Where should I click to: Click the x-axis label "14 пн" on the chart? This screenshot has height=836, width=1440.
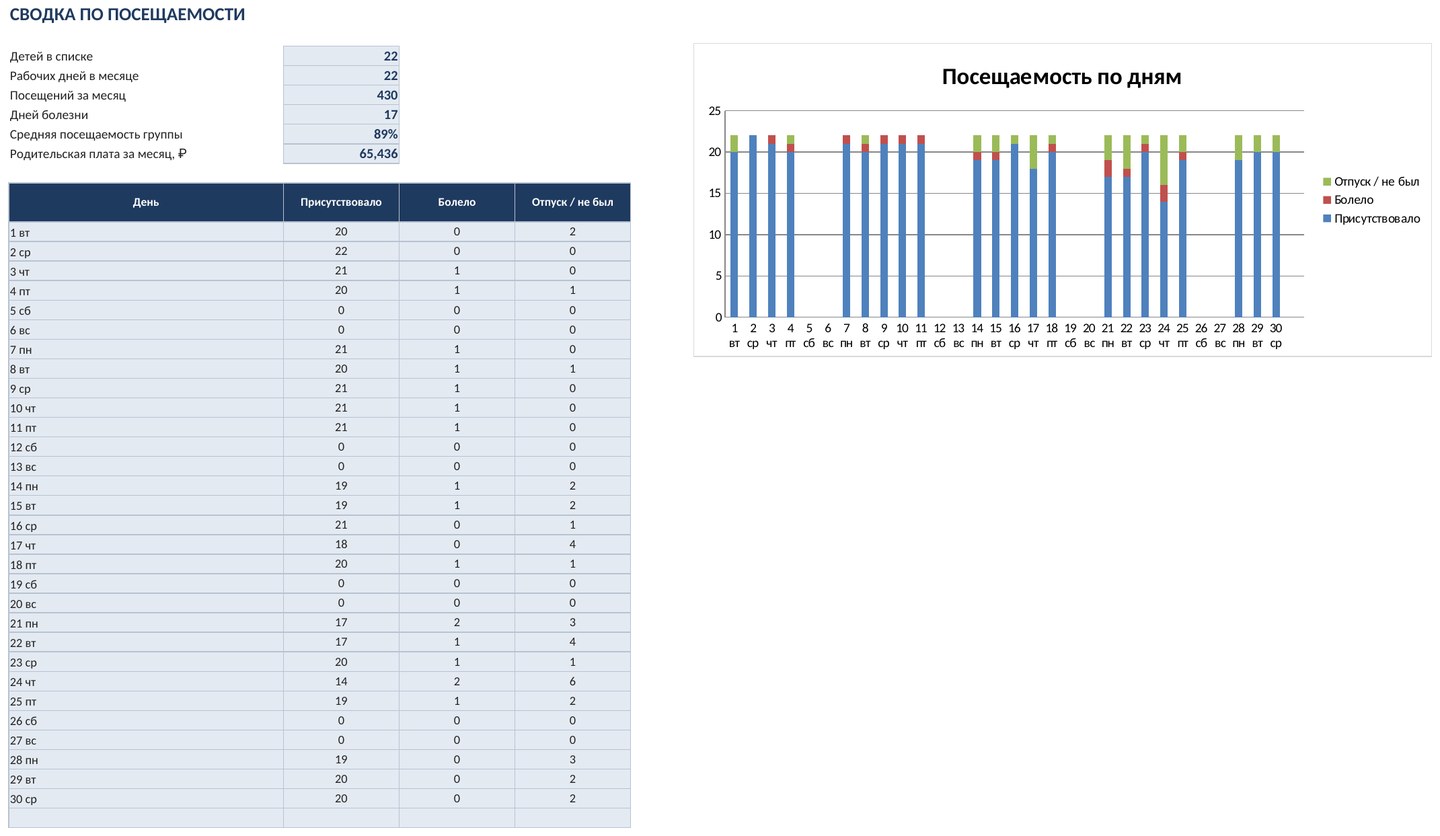click(x=977, y=335)
